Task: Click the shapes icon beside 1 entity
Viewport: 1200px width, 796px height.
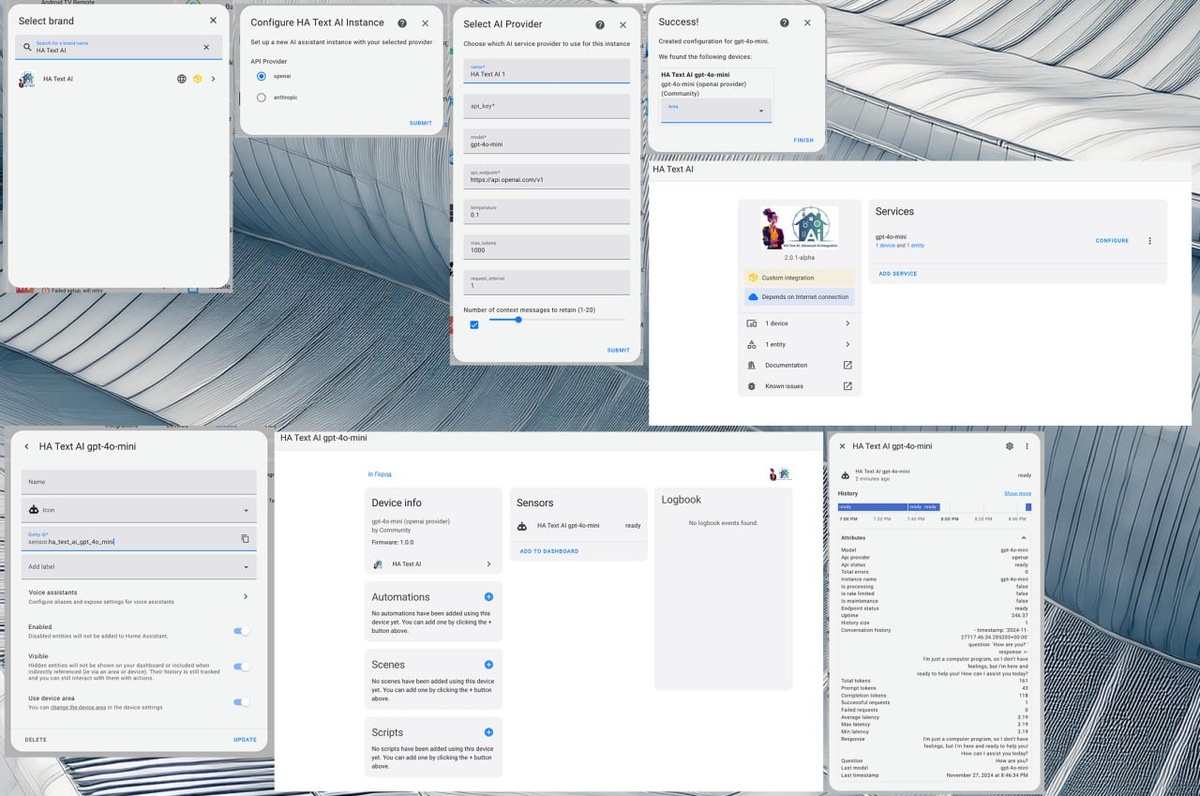Action: point(752,344)
